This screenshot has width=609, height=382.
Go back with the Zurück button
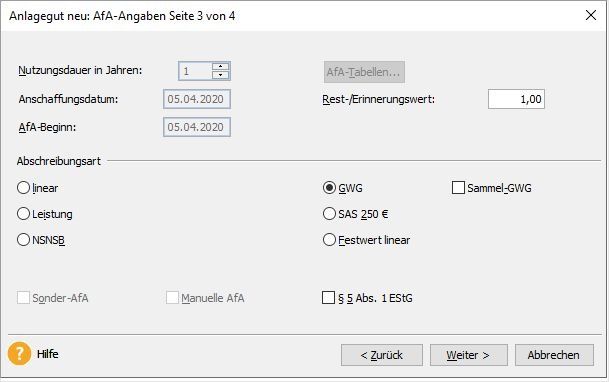click(382, 355)
